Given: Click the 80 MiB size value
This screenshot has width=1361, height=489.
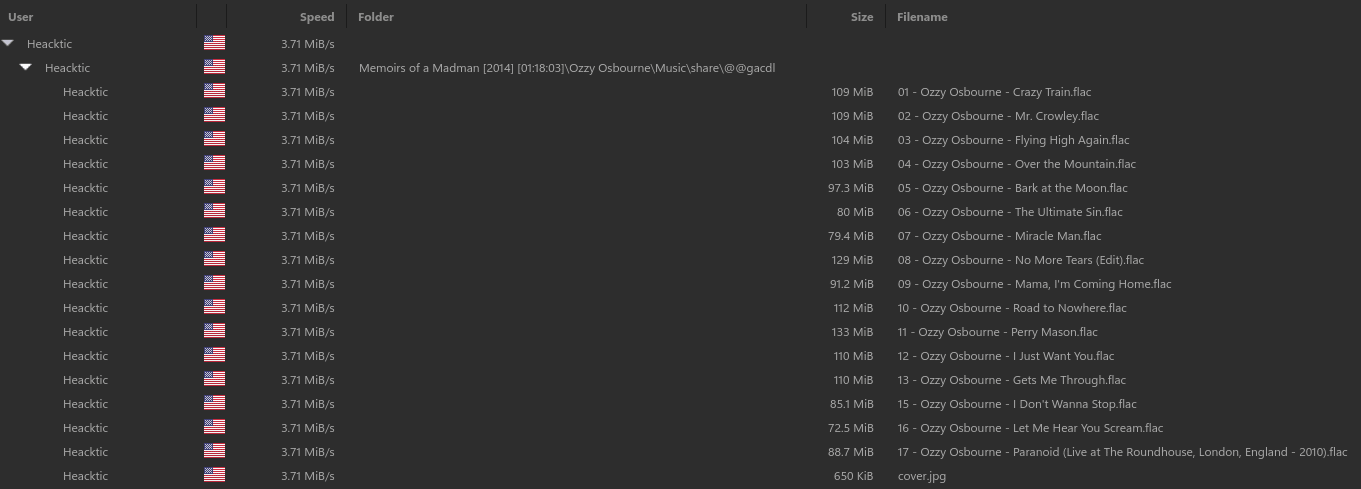Looking at the screenshot, I should pyautogui.click(x=855, y=212).
